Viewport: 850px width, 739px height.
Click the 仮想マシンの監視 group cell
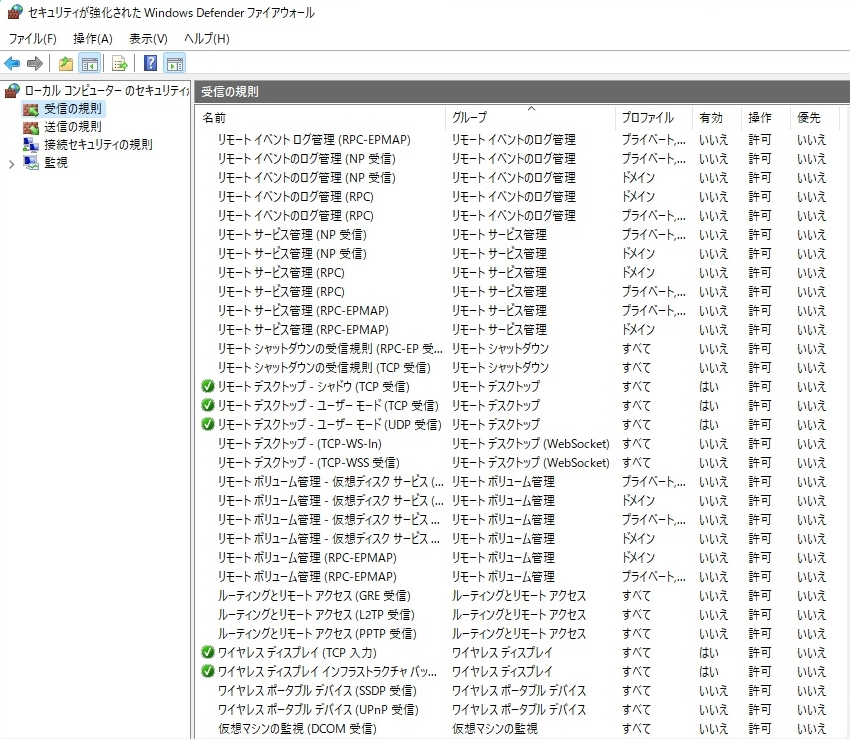[x=495, y=728]
